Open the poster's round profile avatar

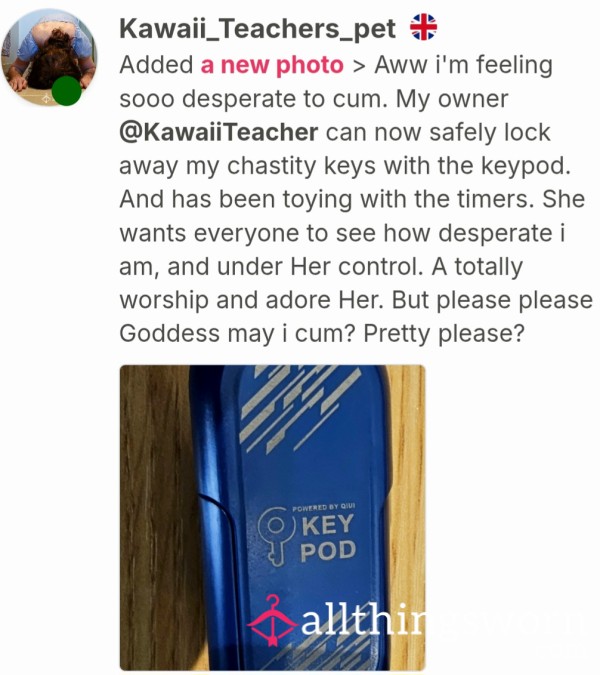(x=49, y=57)
